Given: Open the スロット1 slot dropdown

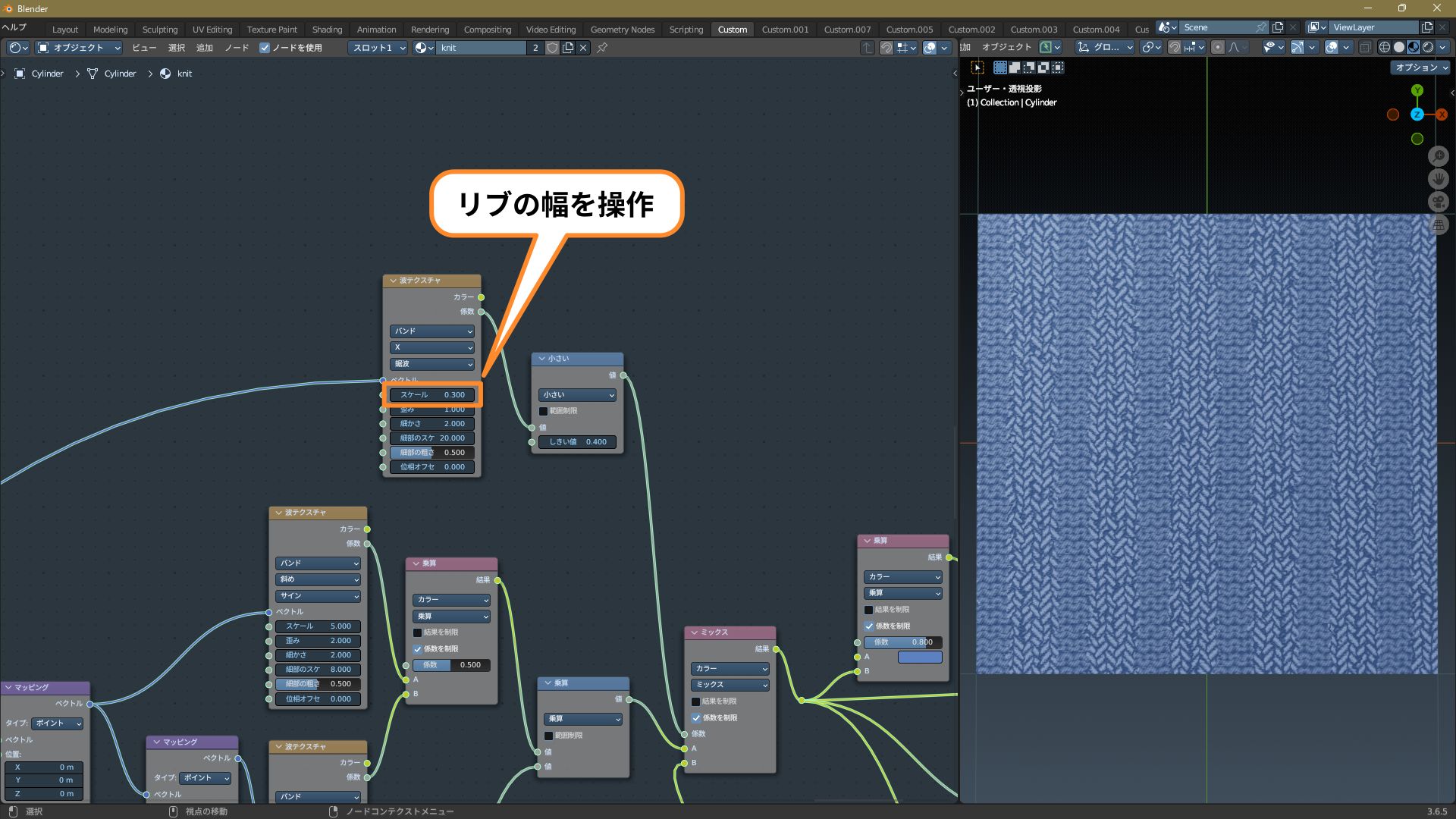Looking at the screenshot, I should (x=378, y=48).
